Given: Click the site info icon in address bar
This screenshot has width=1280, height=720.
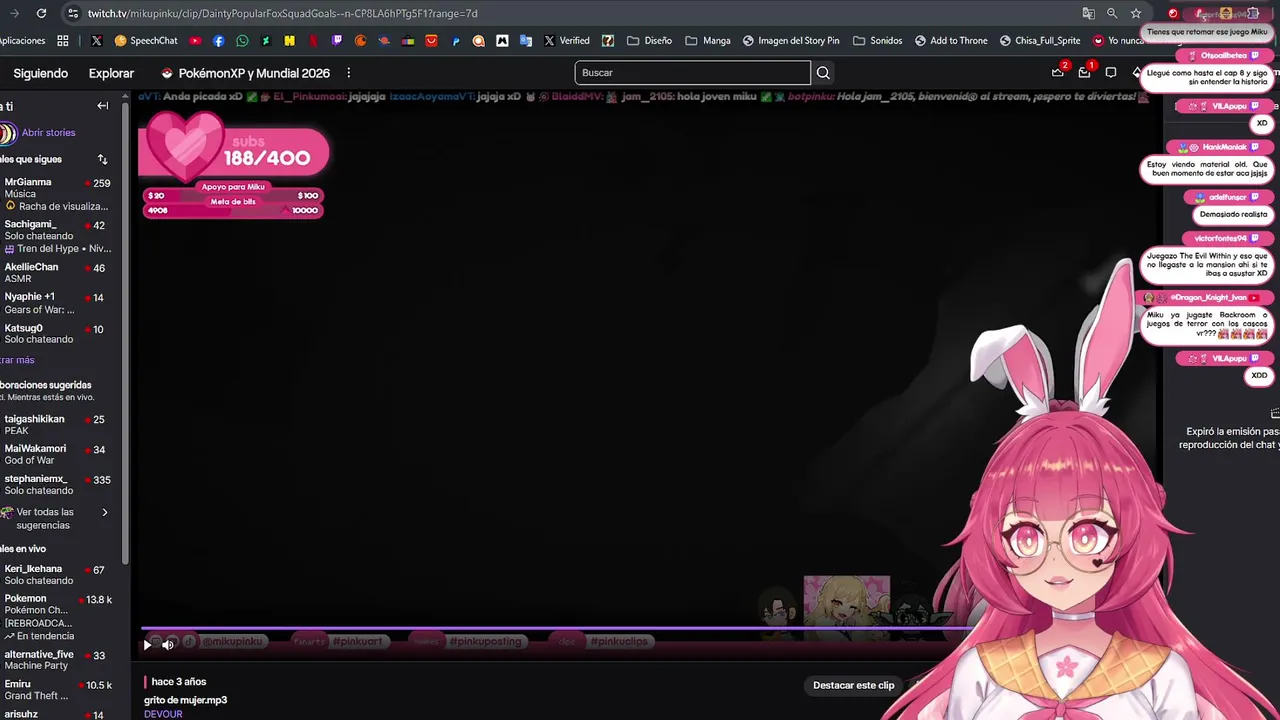Looking at the screenshot, I should point(72,13).
